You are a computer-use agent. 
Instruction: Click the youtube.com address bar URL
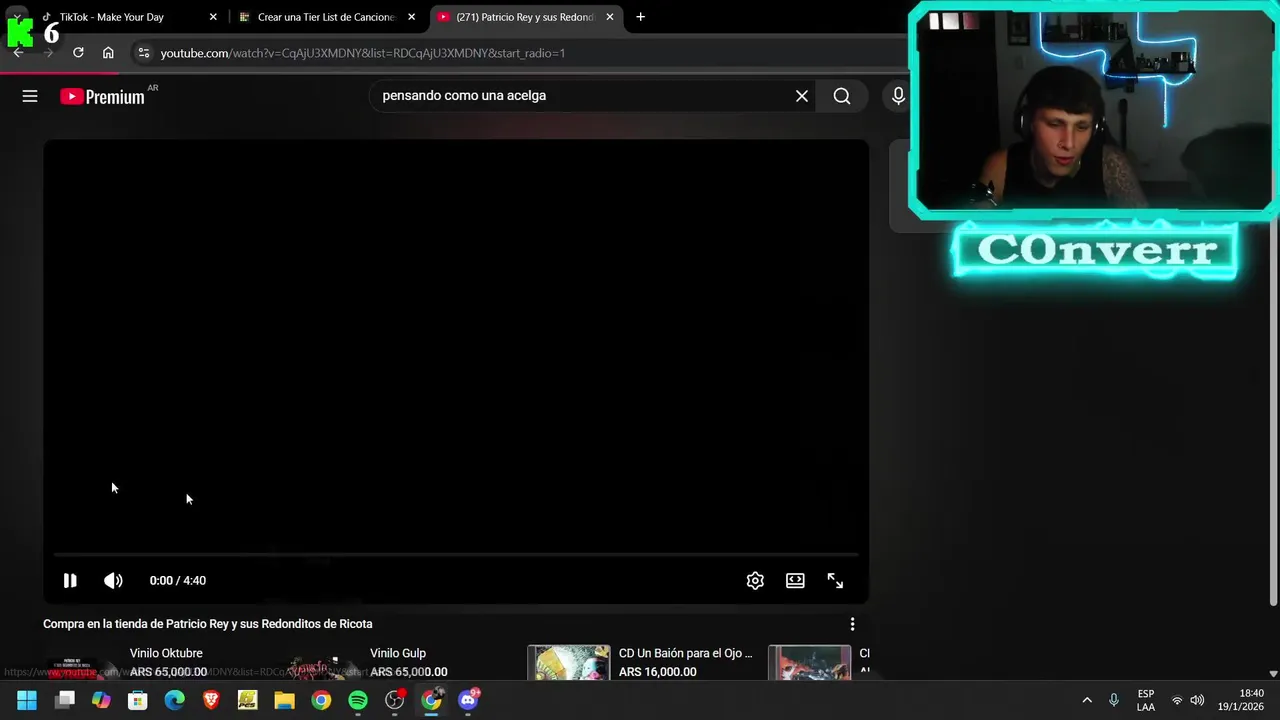[x=363, y=53]
